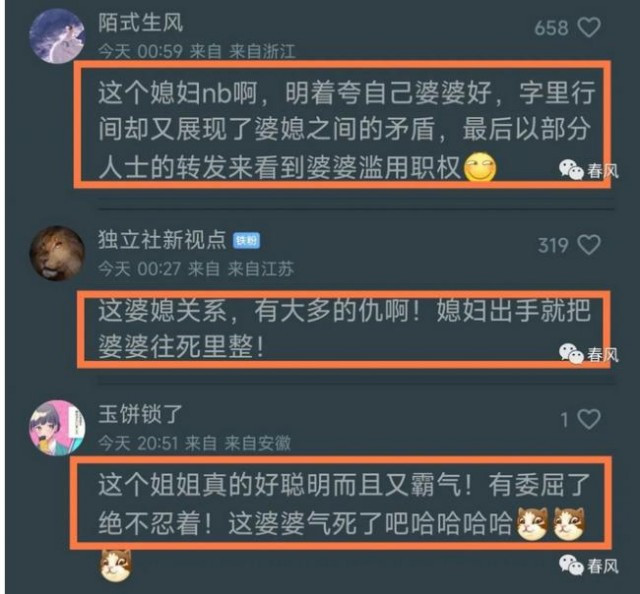Click the smiley emoji in first comment
The height and width of the screenshot is (594, 640).
480,167
